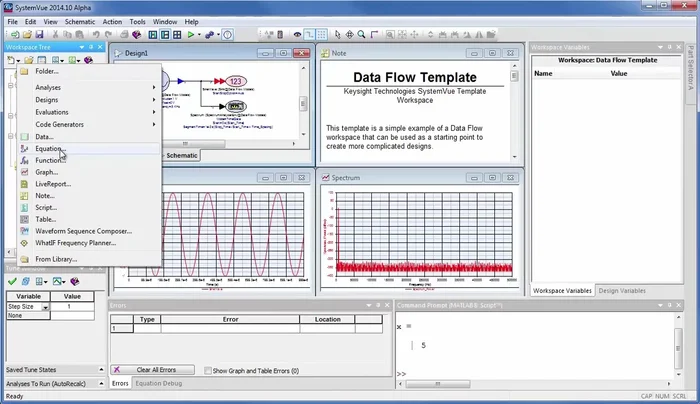700x404 pixels.
Task: Click the green checkmark in Tune panel
Action: (x=10, y=281)
